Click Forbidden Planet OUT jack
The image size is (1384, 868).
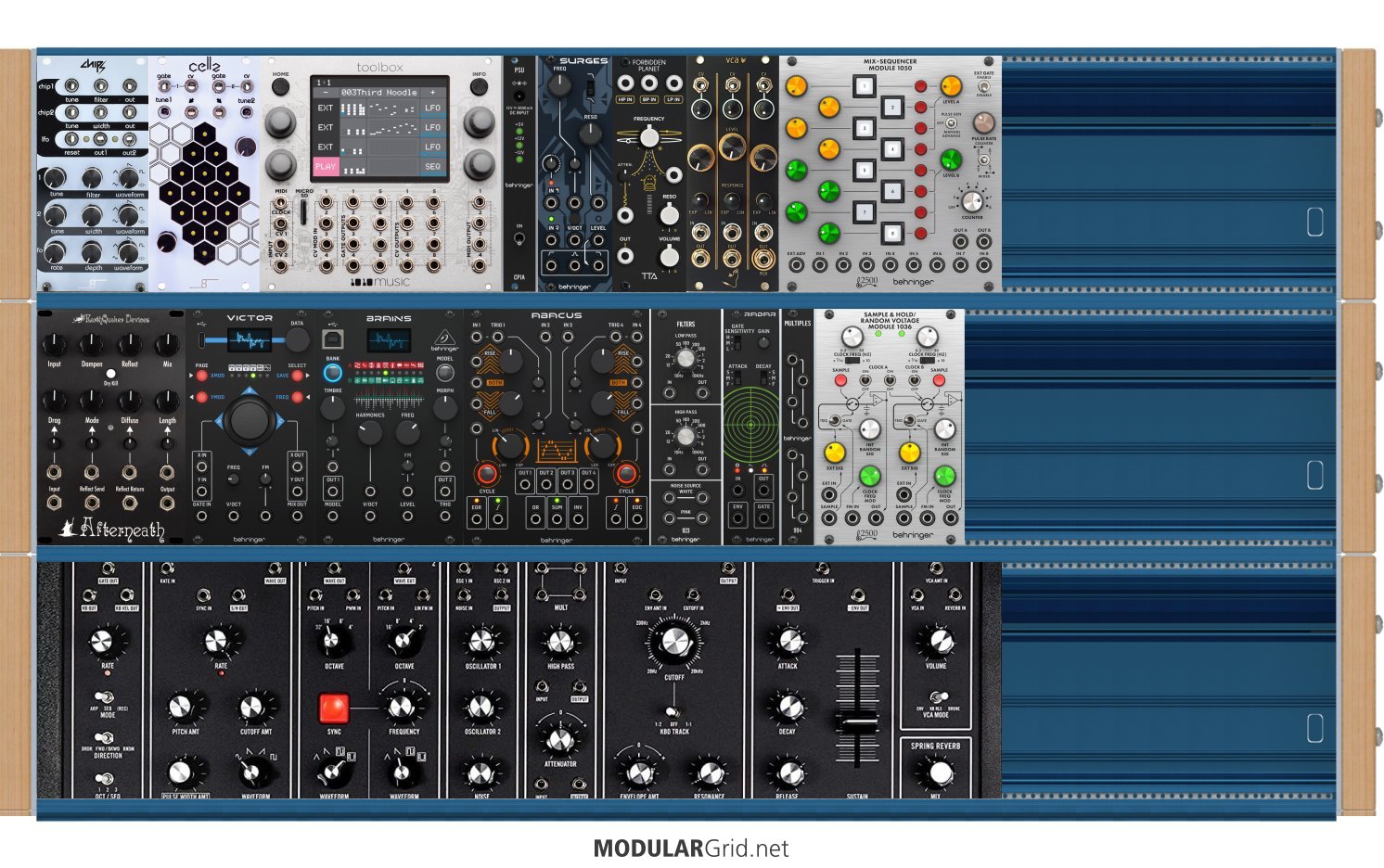pos(625,254)
